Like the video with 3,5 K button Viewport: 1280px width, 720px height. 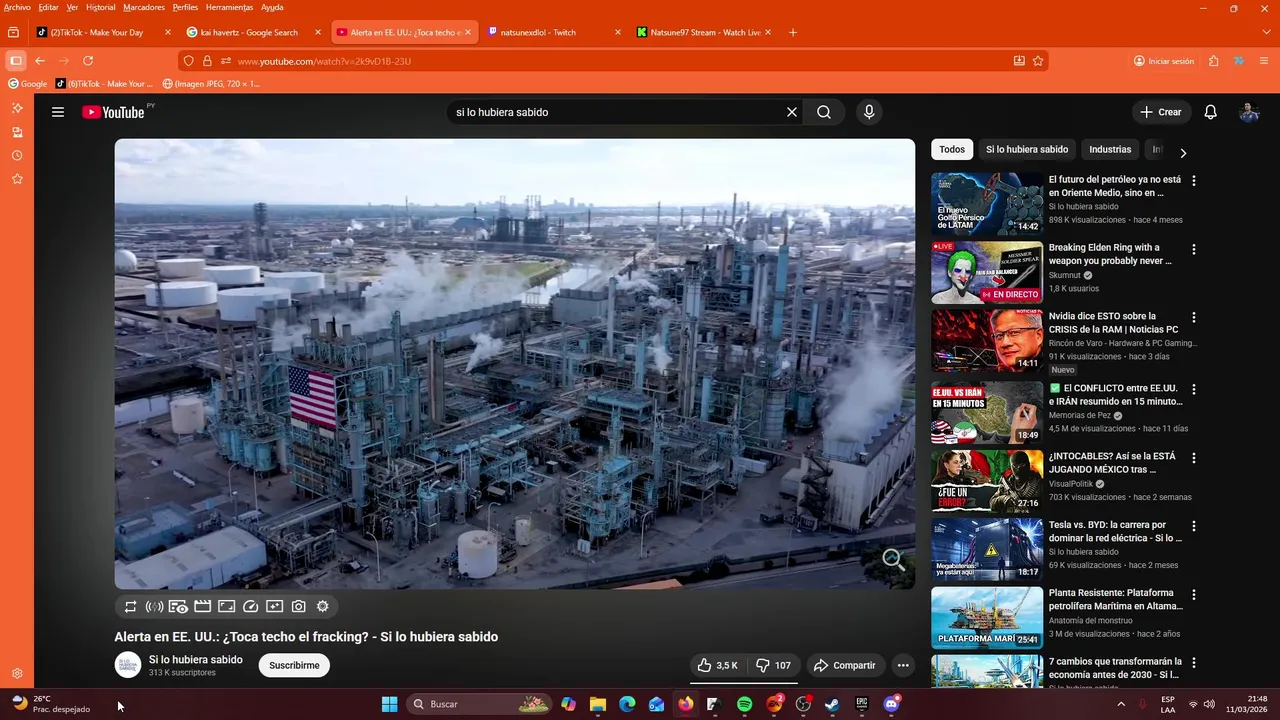(719, 665)
